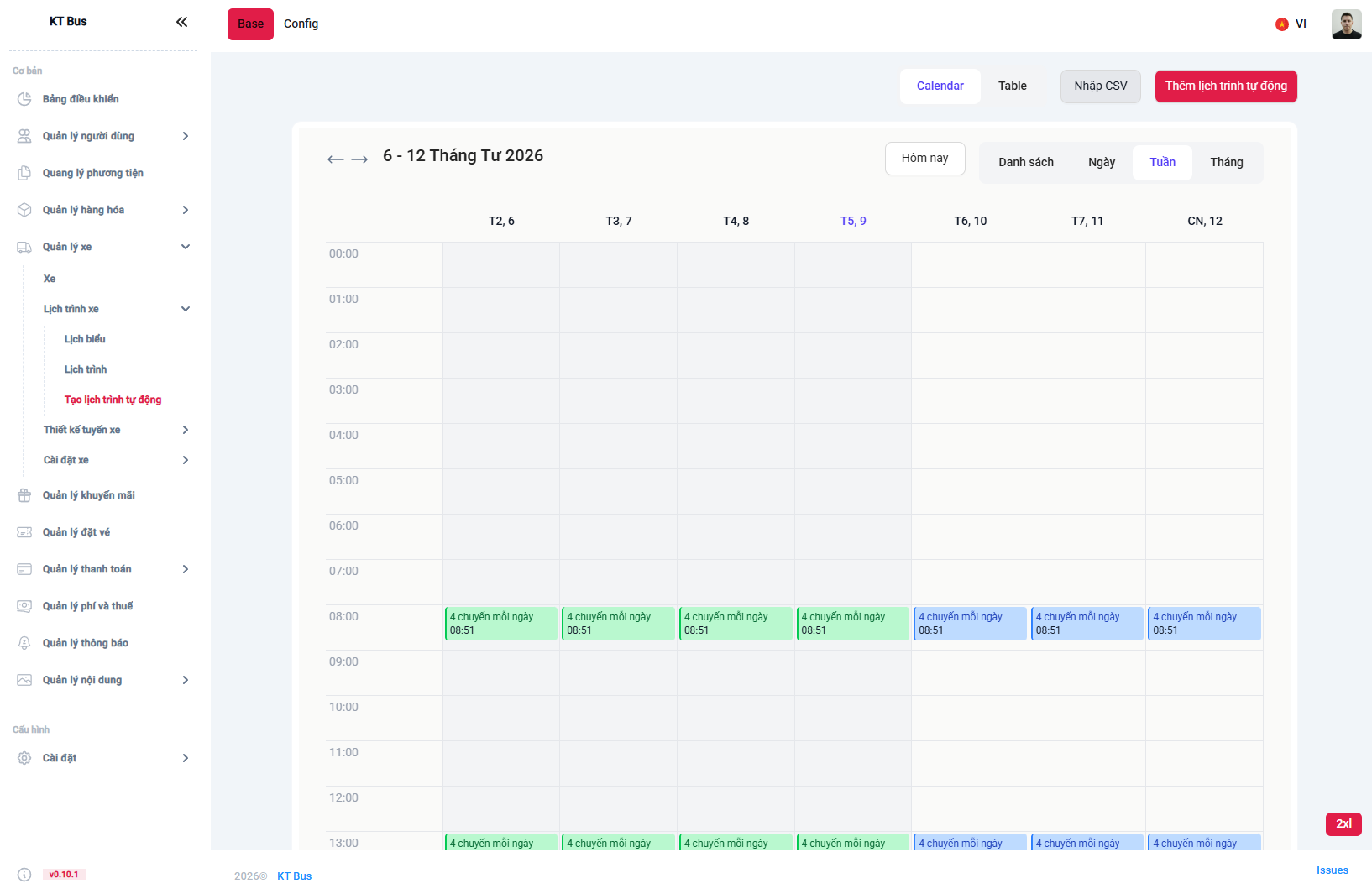
Task: Collapse the sidebar with double-chevron icon
Action: pos(181,22)
